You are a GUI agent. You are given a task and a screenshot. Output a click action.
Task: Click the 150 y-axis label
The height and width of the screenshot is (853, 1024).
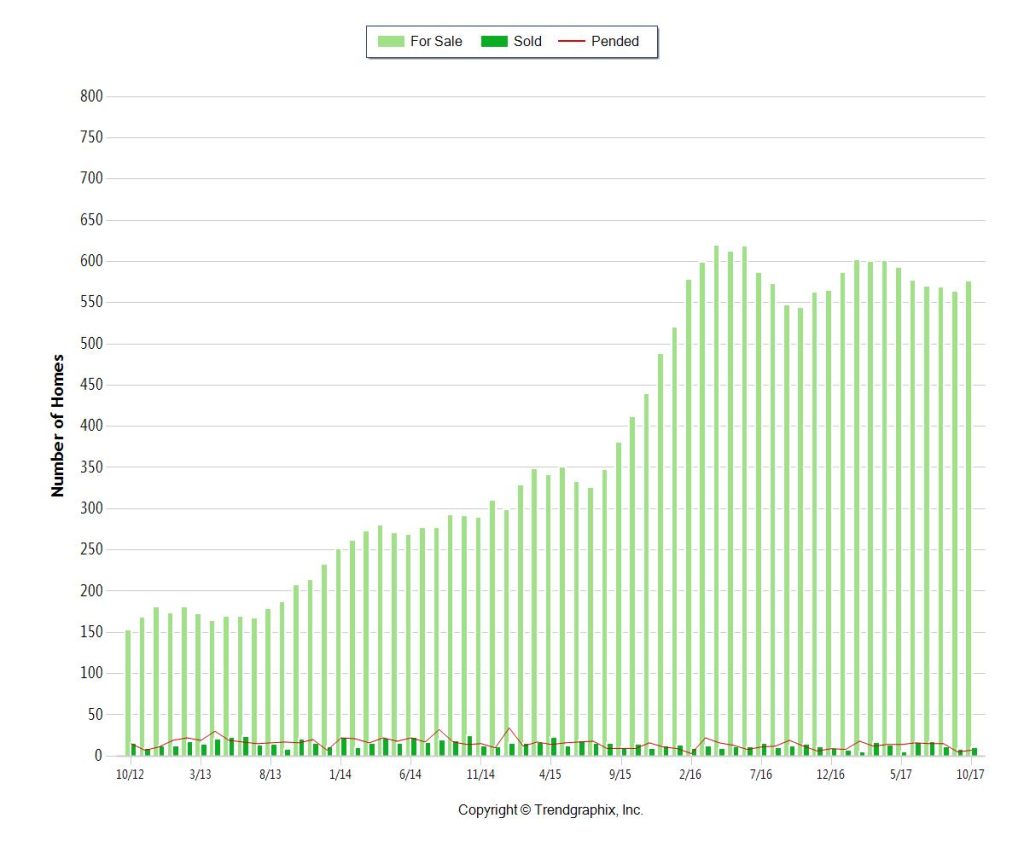pos(91,632)
